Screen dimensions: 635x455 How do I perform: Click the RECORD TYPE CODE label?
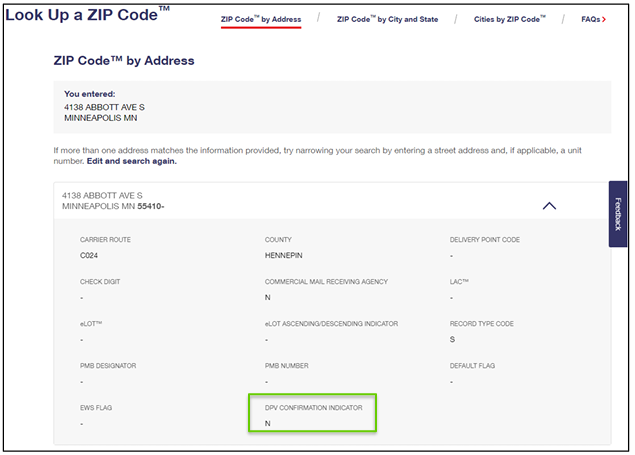click(481, 324)
